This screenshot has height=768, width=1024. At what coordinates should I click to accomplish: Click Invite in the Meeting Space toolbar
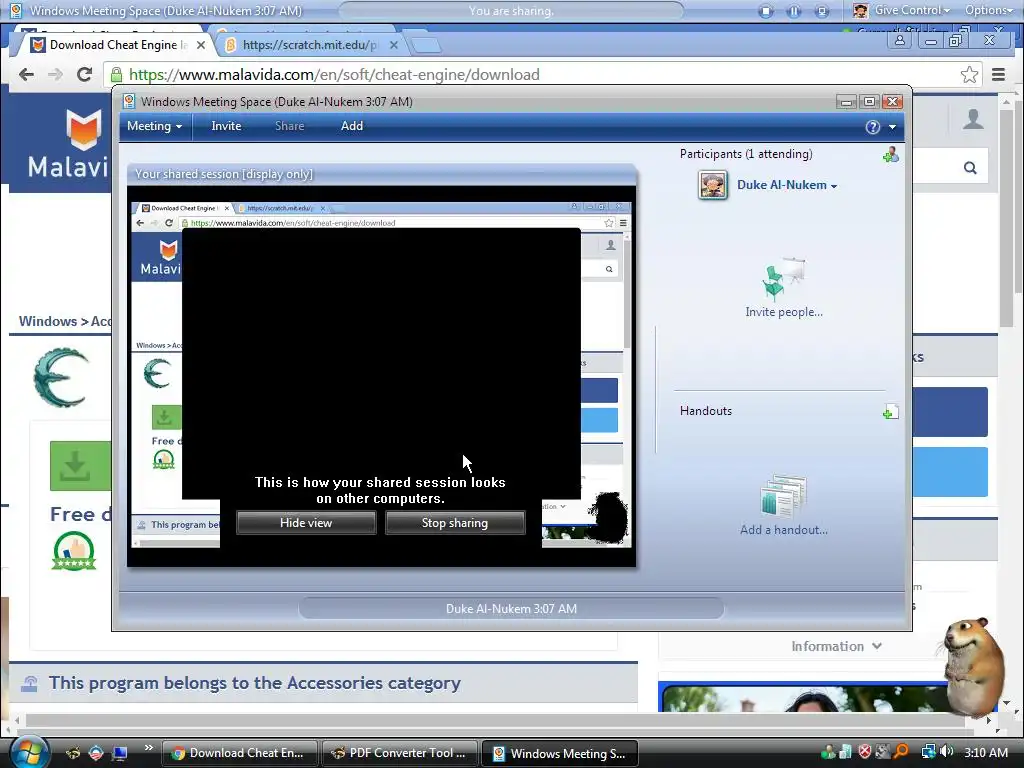coord(226,126)
